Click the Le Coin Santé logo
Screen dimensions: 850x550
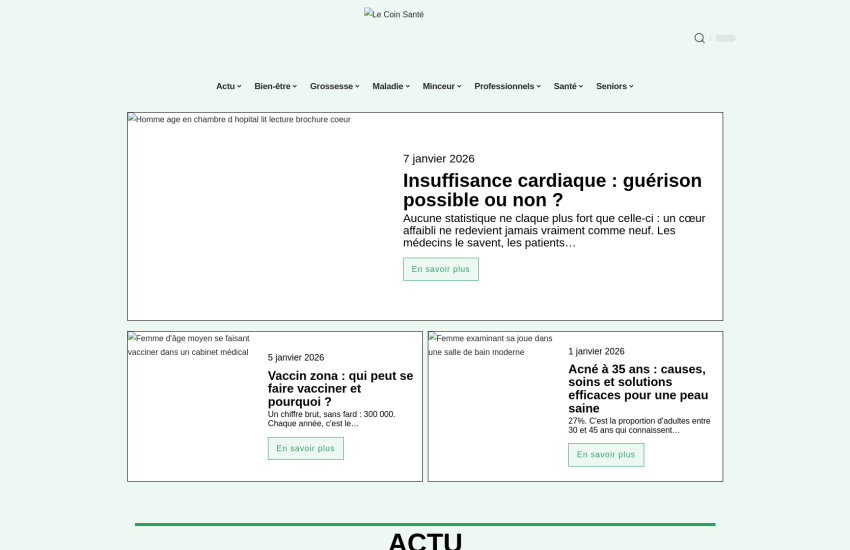[x=394, y=14]
